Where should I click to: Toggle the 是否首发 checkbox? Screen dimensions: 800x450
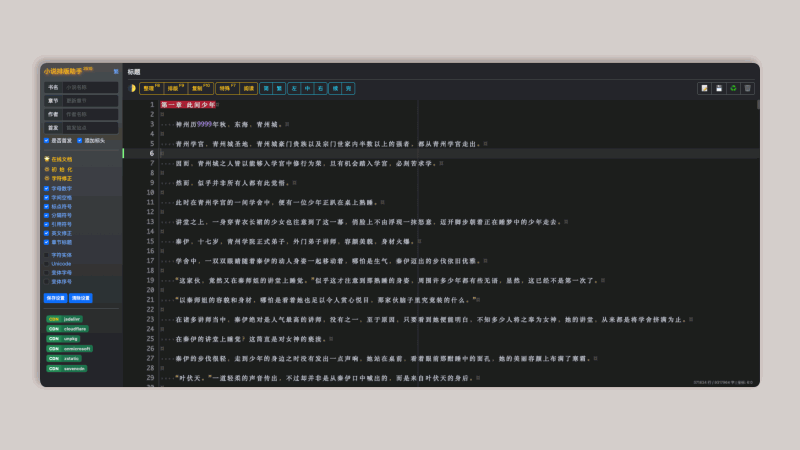pyautogui.click(x=46, y=140)
